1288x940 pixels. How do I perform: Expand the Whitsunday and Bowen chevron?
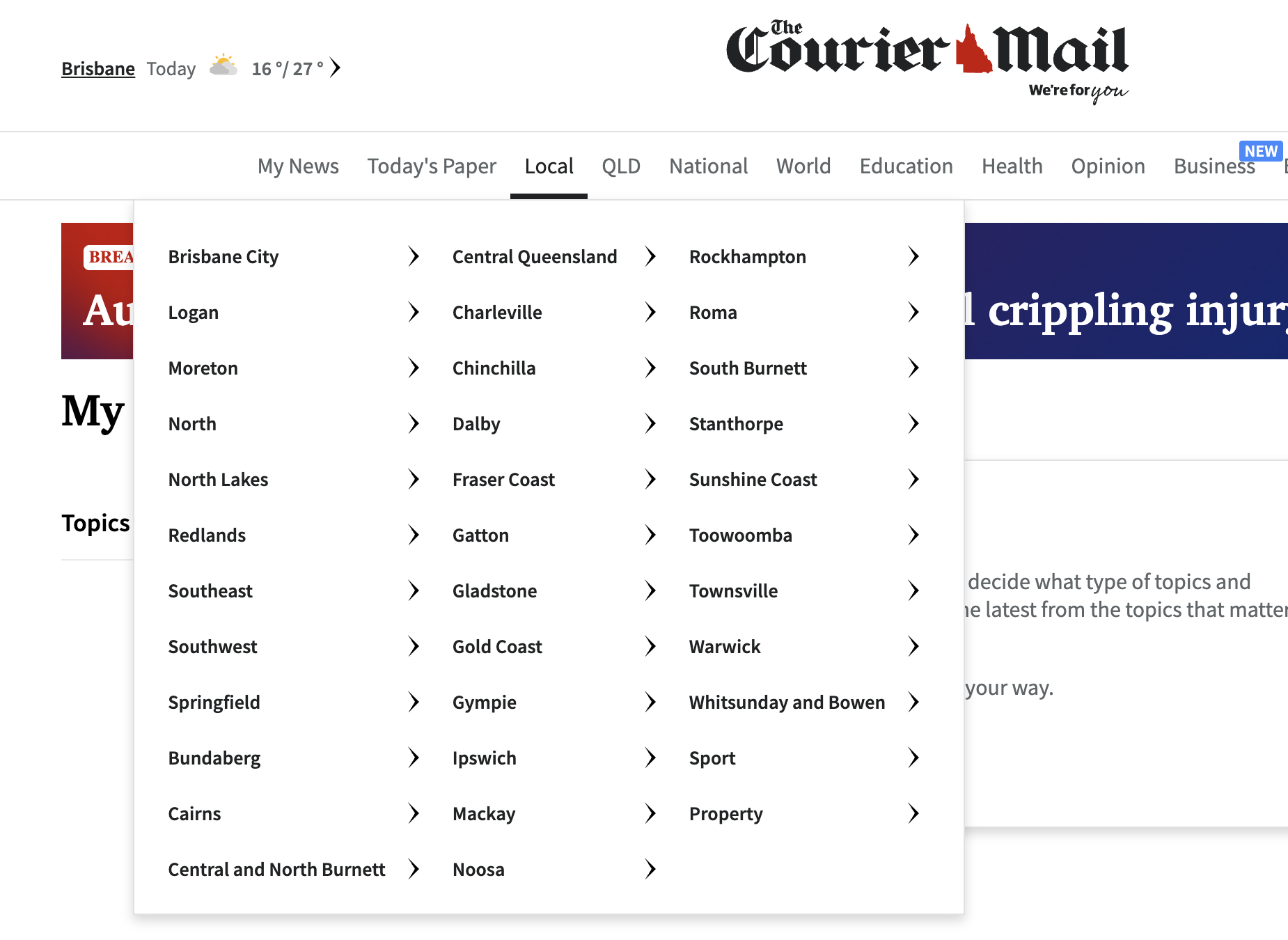[x=914, y=702]
